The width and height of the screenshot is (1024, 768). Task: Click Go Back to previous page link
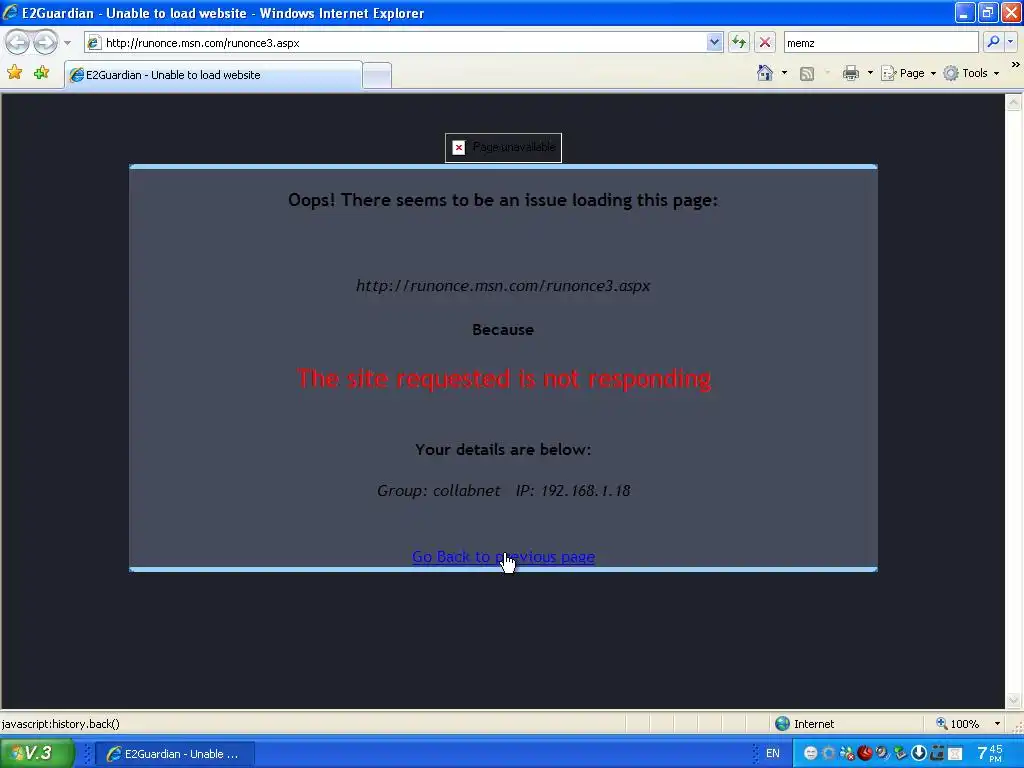pos(503,557)
